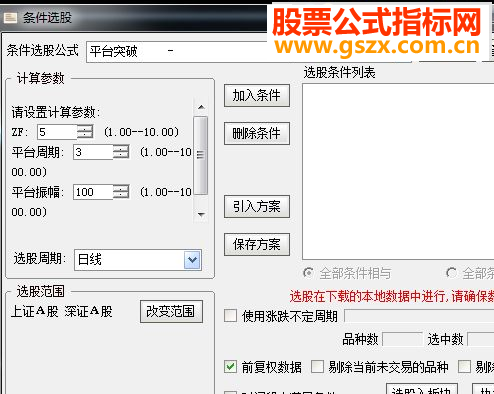The image size is (494, 394).
Task: Click the parameters scrollbar up arrow
Action: point(201,107)
